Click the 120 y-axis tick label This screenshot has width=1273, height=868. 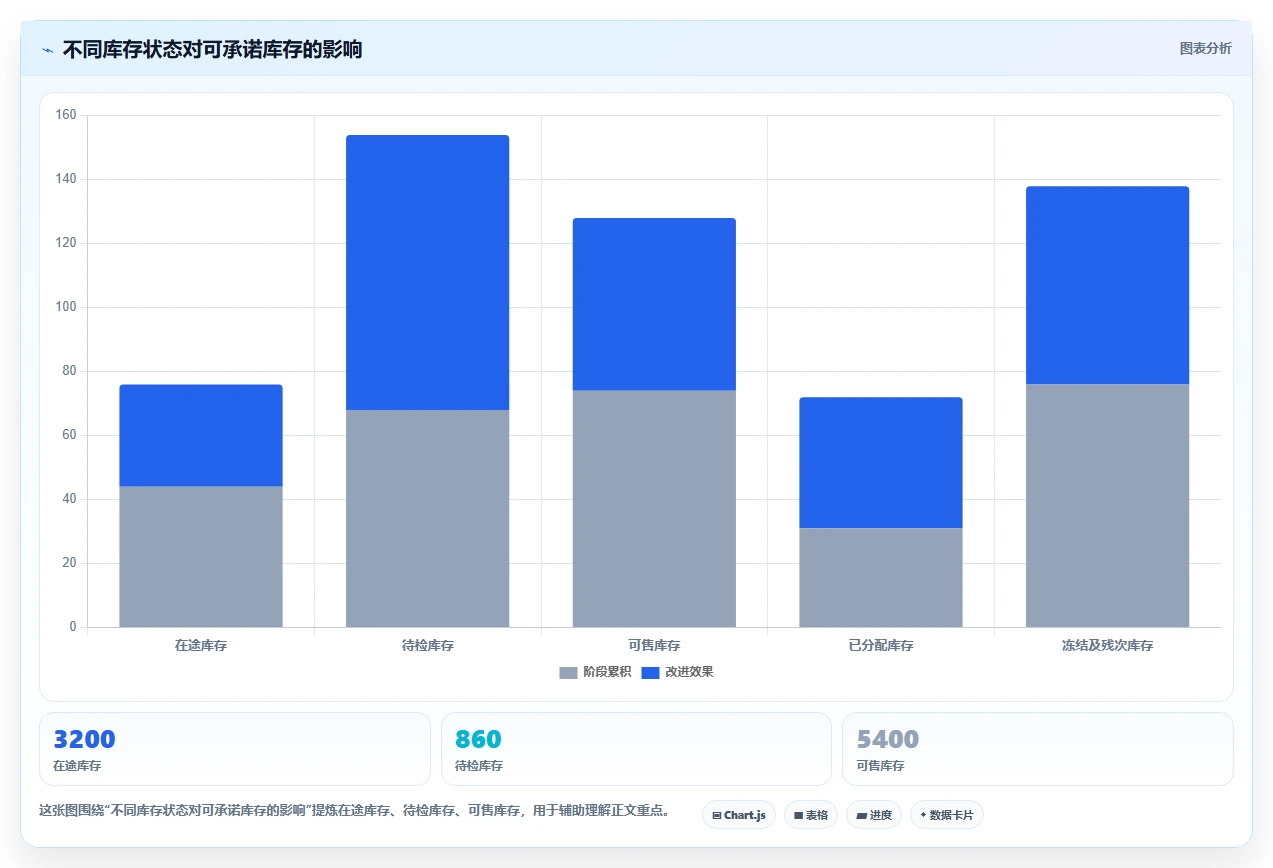[x=66, y=243]
